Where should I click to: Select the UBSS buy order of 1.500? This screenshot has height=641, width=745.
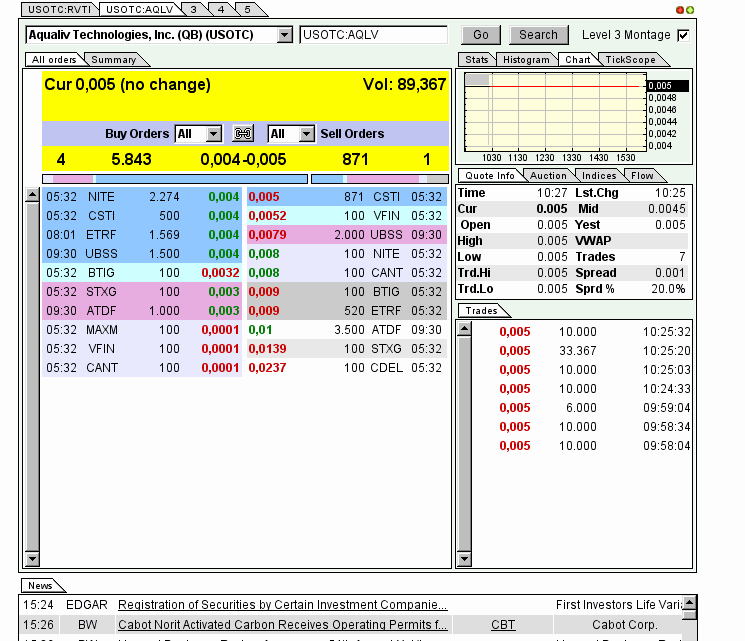pyautogui.click(x=142, y=254)
